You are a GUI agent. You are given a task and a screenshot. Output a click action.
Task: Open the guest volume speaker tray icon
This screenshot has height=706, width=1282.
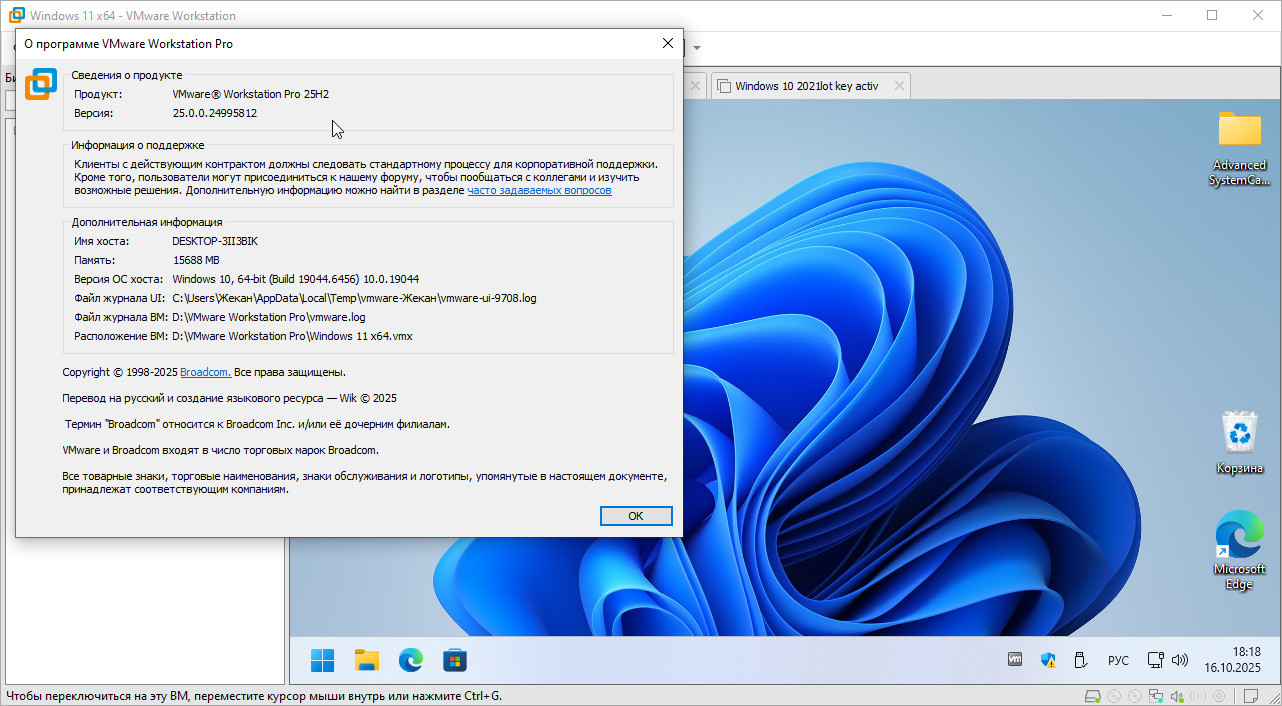1180,660
